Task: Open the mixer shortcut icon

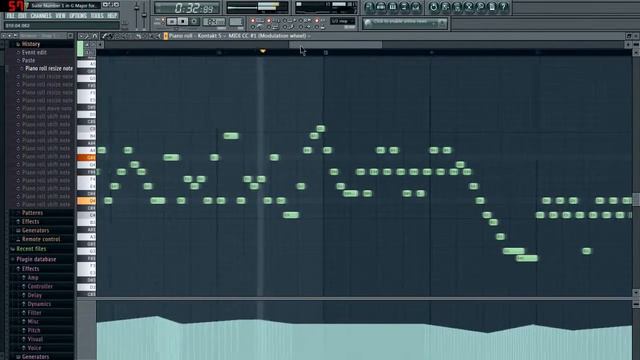Action: pyautogui.click(x=416, y=7)
